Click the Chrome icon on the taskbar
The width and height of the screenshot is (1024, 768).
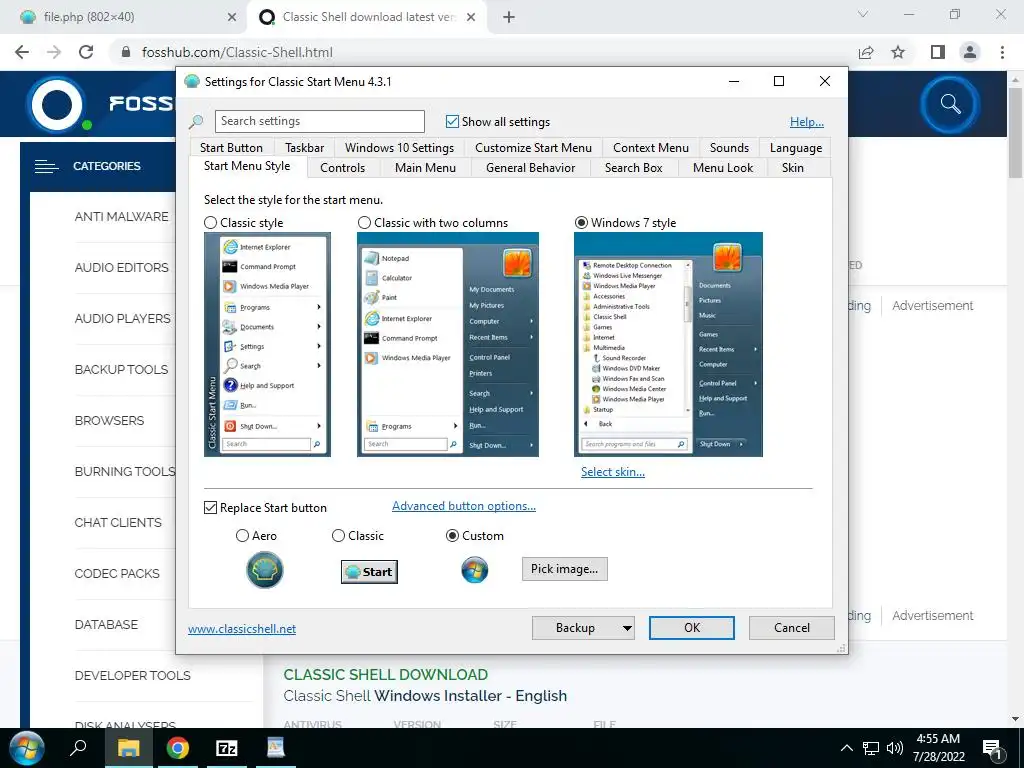(x=177, y=748)
